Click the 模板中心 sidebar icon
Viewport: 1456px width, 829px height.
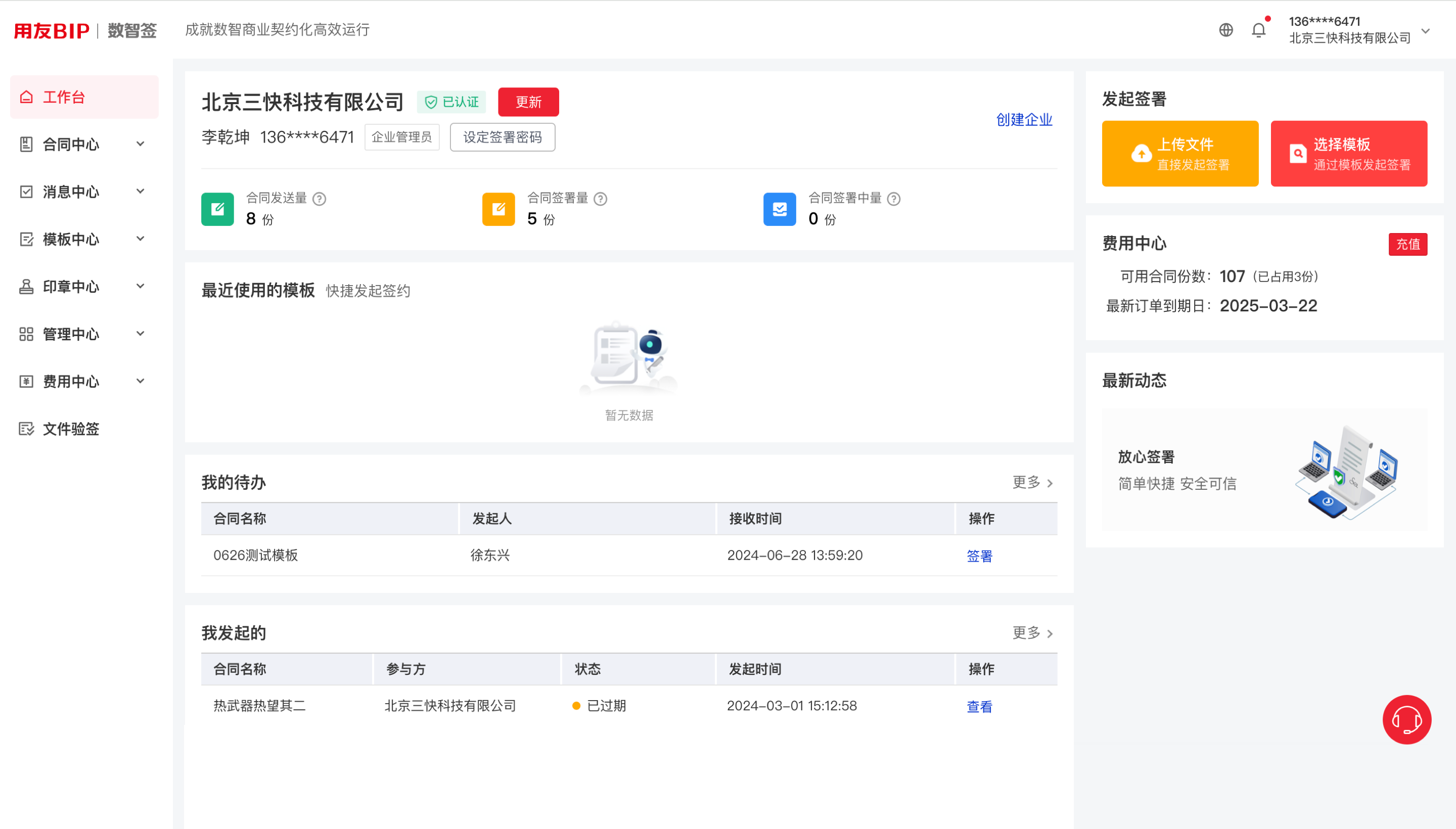[x=26, y=239]
